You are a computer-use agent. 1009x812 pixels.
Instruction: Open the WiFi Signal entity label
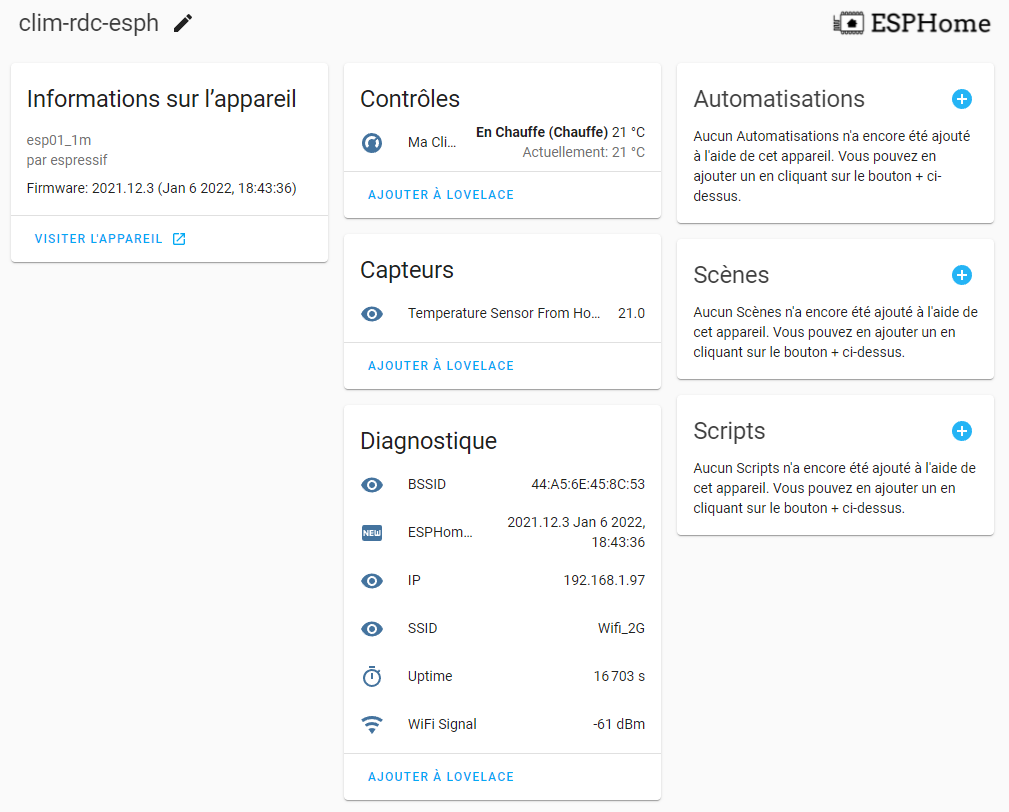coord(442,724)
